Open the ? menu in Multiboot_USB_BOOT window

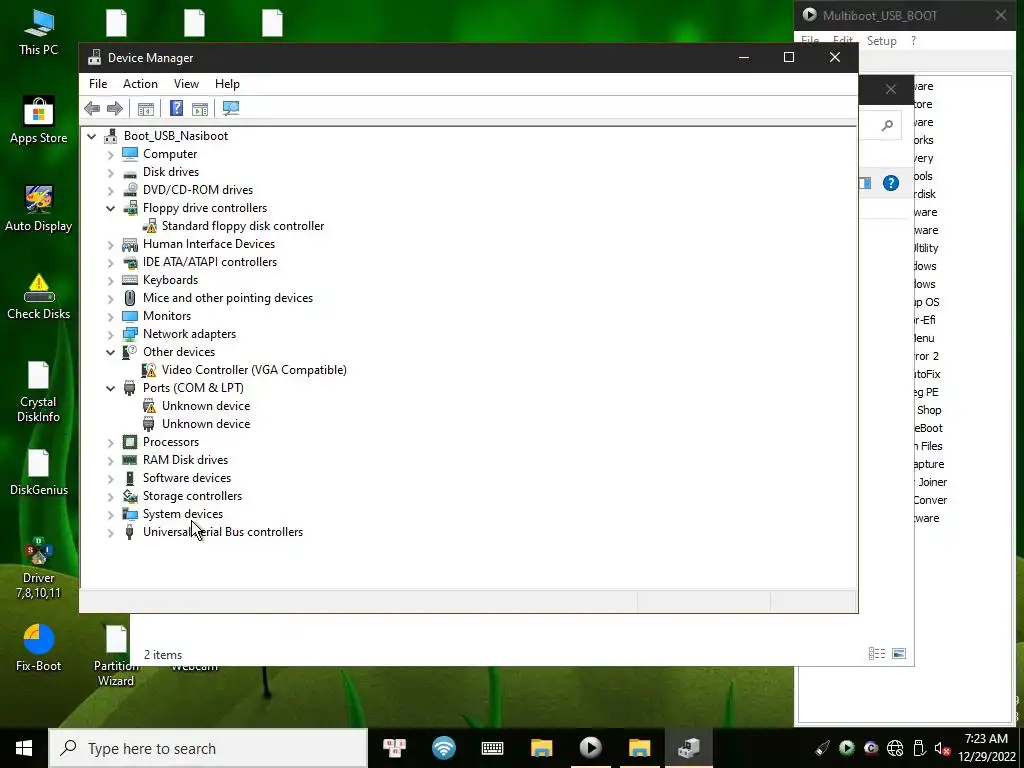(913, 40)
